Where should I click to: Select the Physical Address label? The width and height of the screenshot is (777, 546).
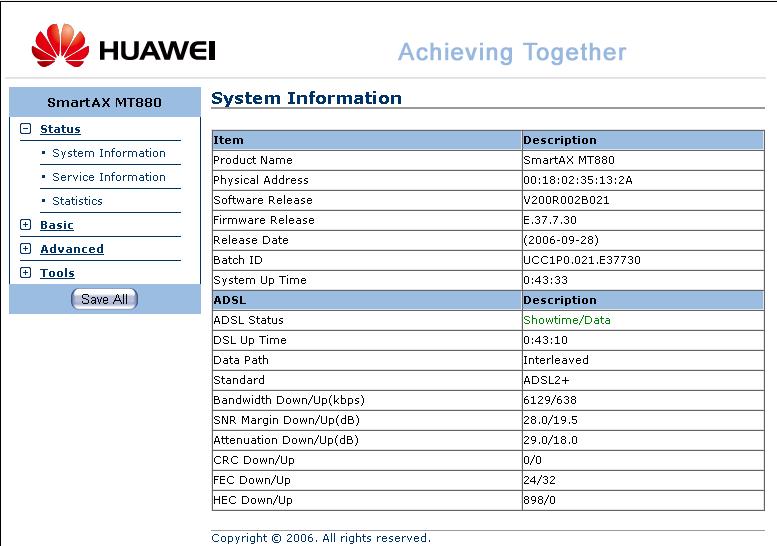point(261,180)
